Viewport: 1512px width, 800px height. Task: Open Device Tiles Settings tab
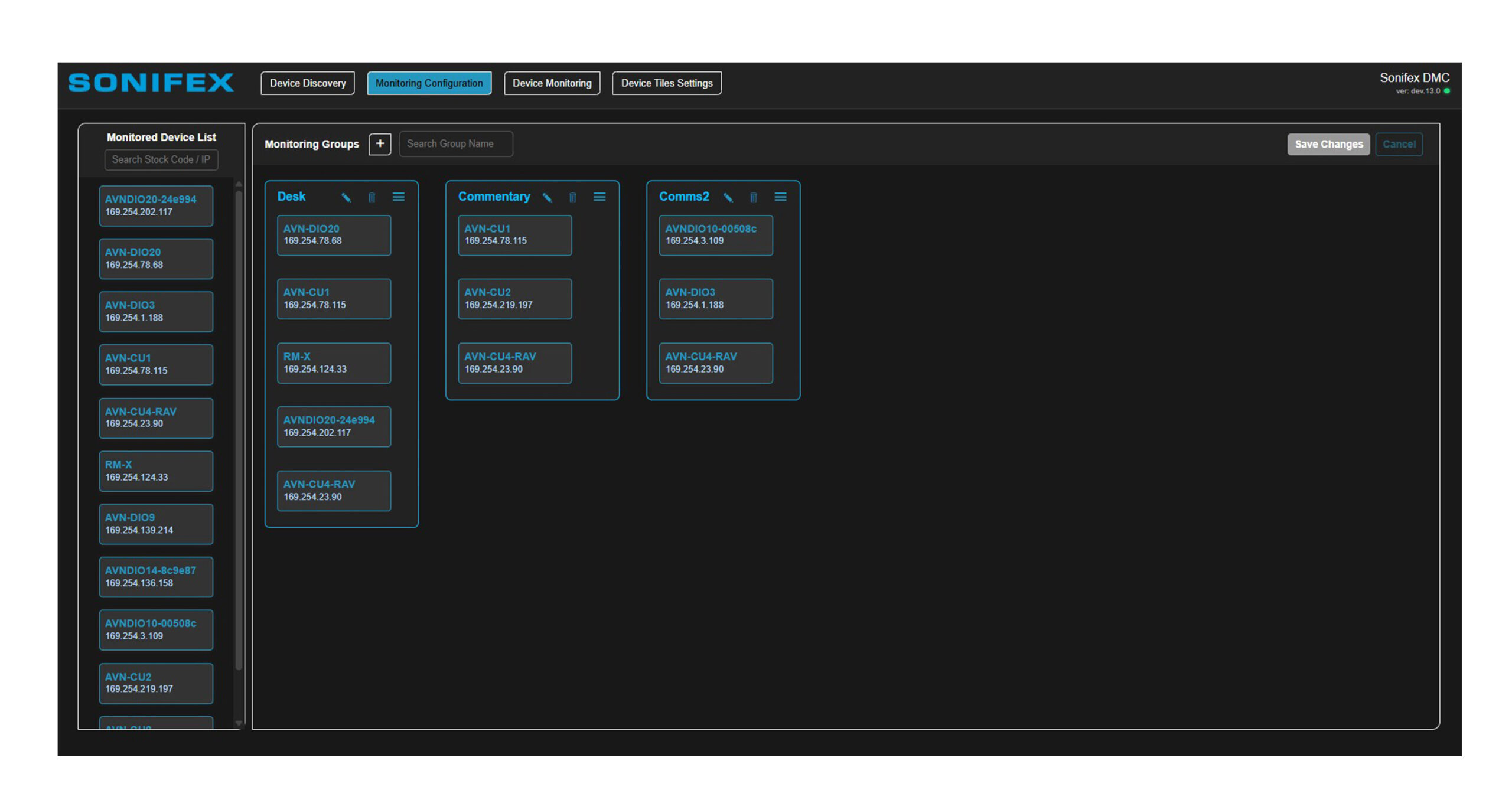[666, 83]
